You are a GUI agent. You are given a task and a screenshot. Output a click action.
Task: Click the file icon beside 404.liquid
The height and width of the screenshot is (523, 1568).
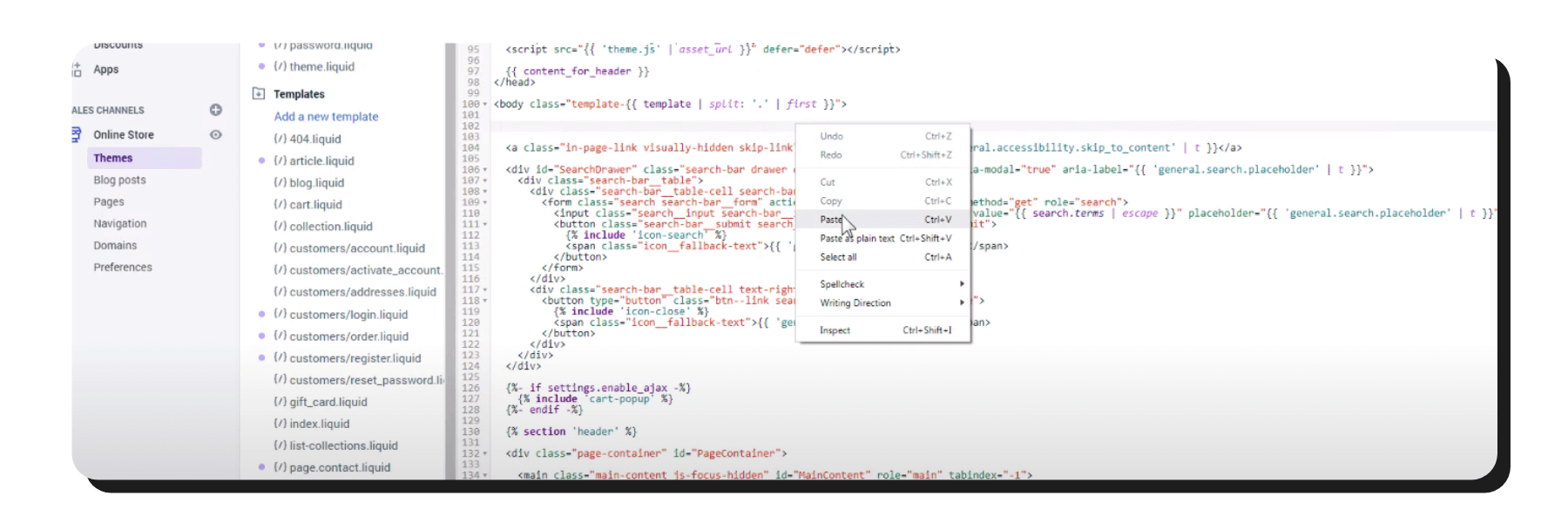click(280, 139)
